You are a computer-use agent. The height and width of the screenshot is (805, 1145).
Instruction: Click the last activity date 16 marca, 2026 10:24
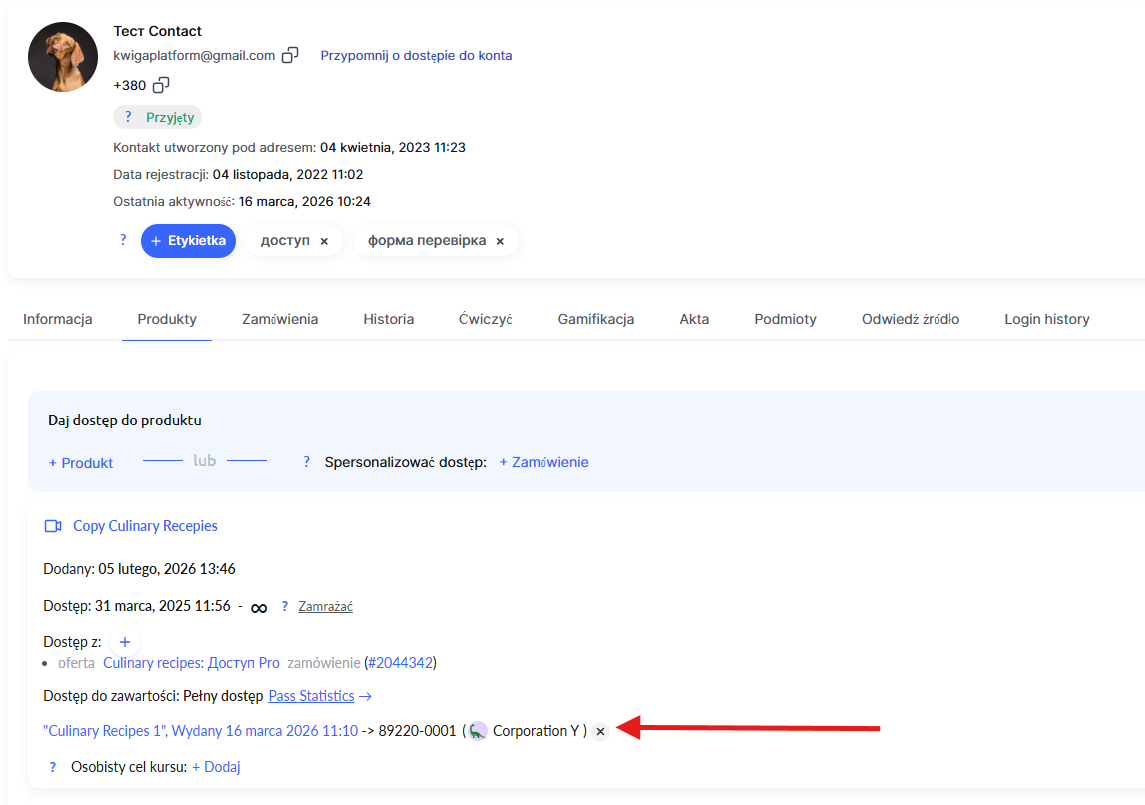click(x=305, y=202)
